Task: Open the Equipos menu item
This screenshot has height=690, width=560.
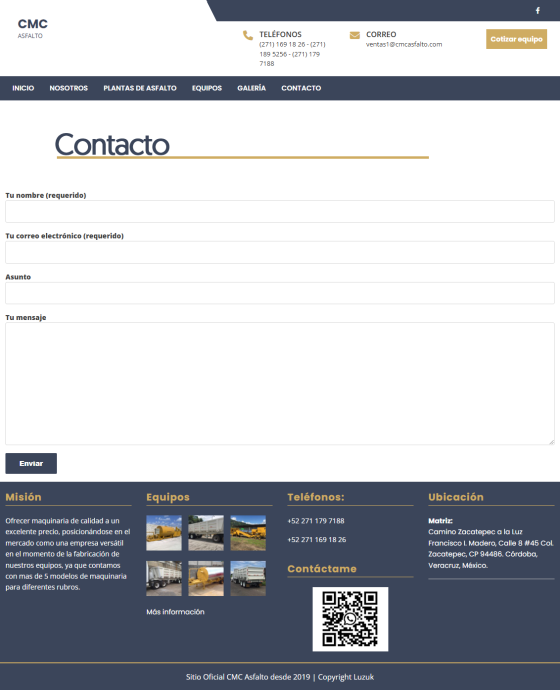Action: point(207,88)
